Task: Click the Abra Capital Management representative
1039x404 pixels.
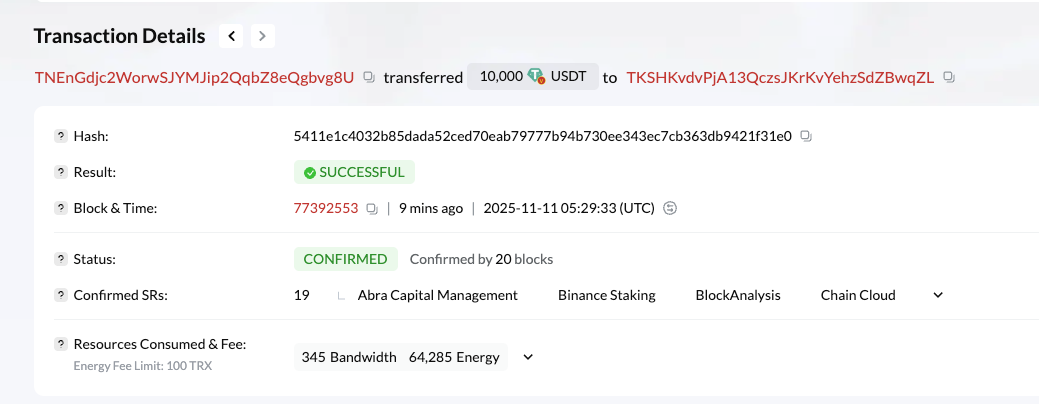Action: (x=437, y=296)
